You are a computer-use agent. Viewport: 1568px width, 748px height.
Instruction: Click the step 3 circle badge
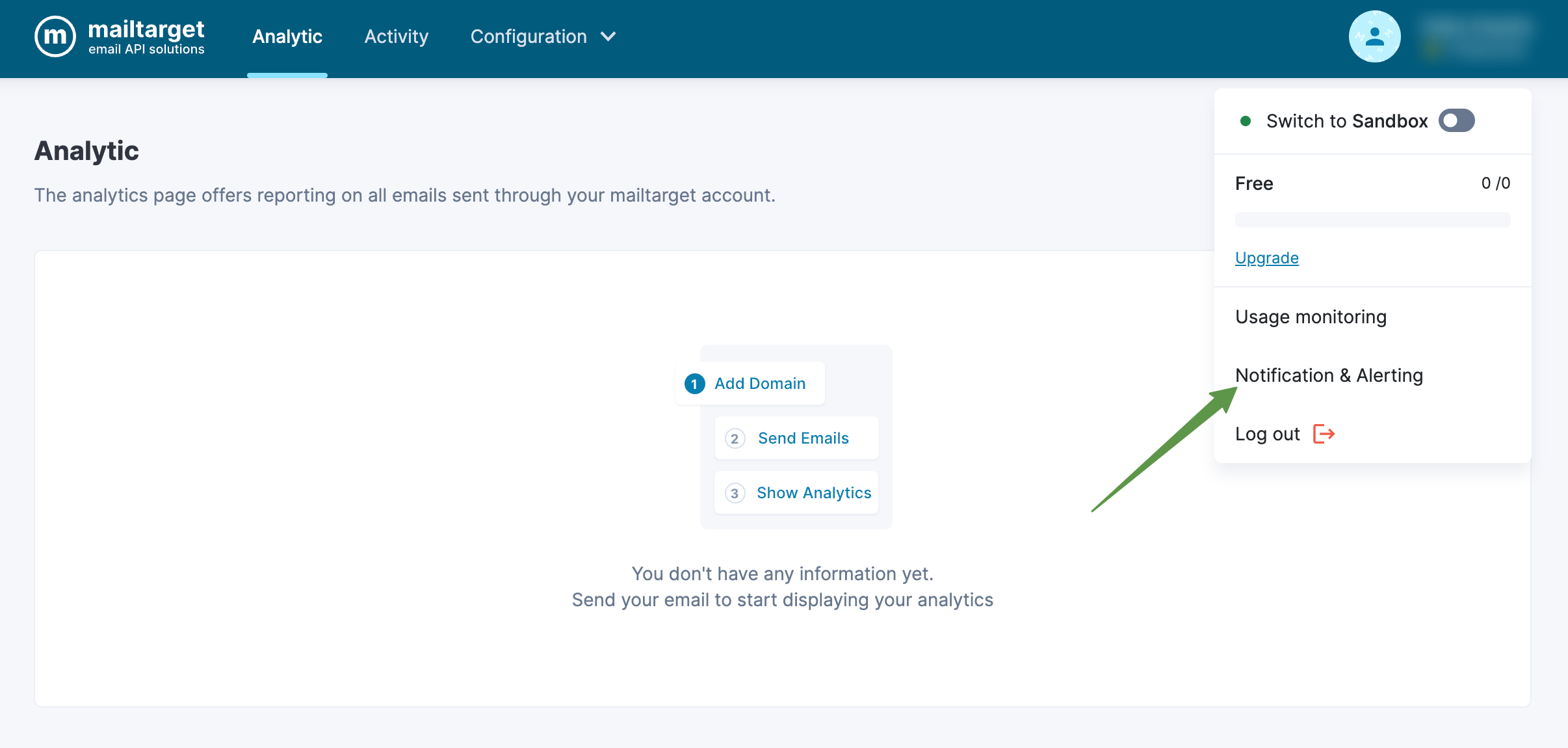coord(735,493)
